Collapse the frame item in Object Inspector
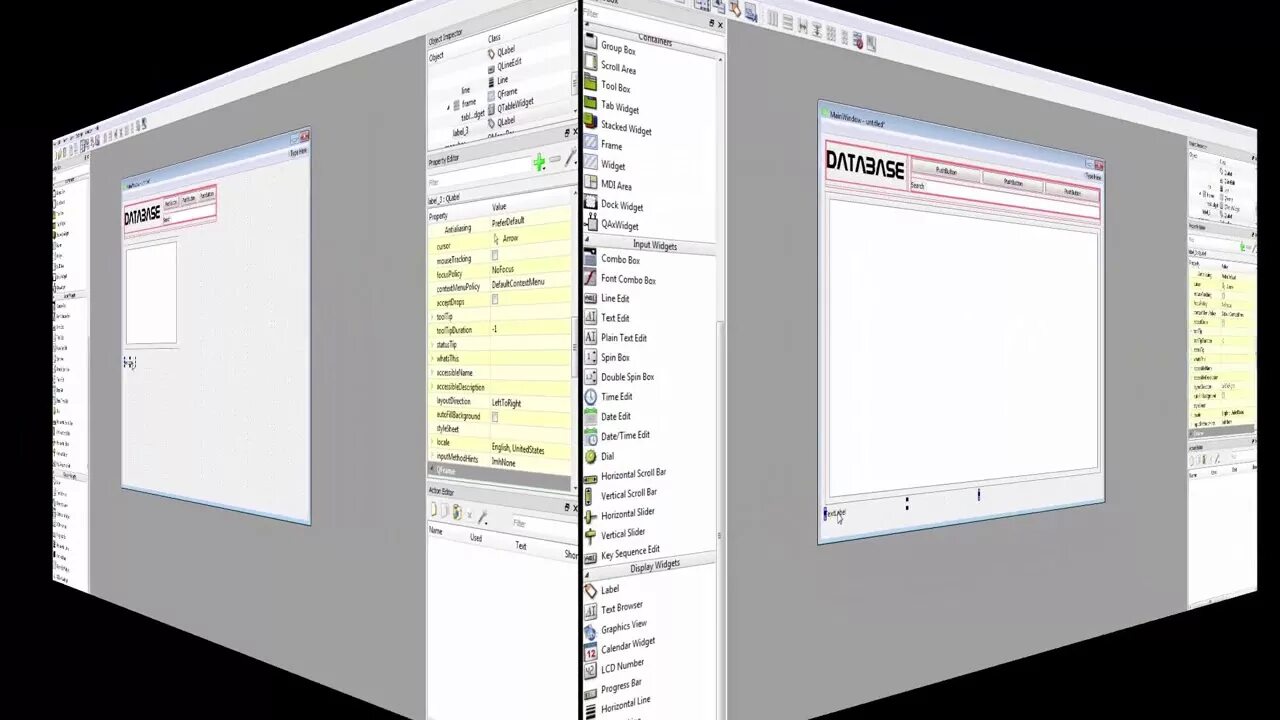This screenshot has height=720, width=1280. [x=448, y=106]
